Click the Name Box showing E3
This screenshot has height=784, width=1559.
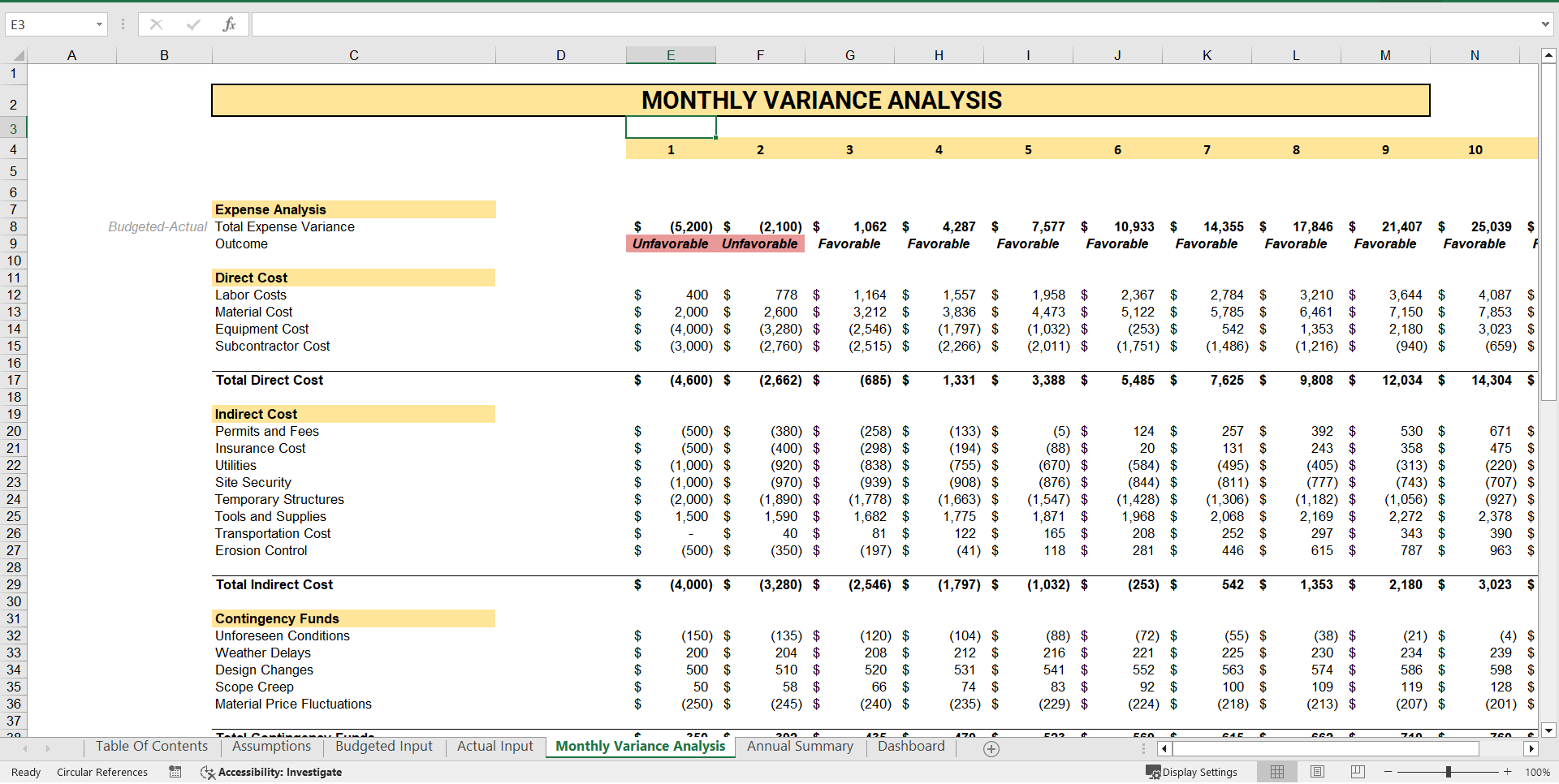tap(49, 24)
